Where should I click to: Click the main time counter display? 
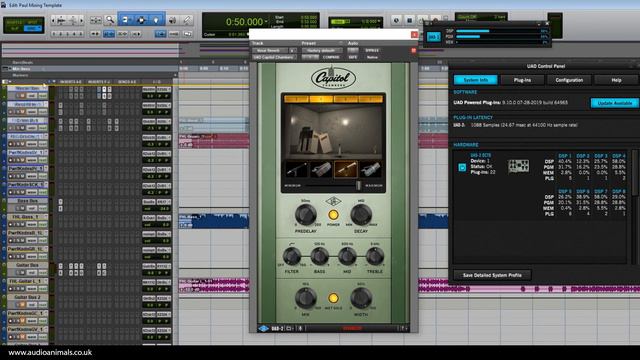click(x=244, y=22)
